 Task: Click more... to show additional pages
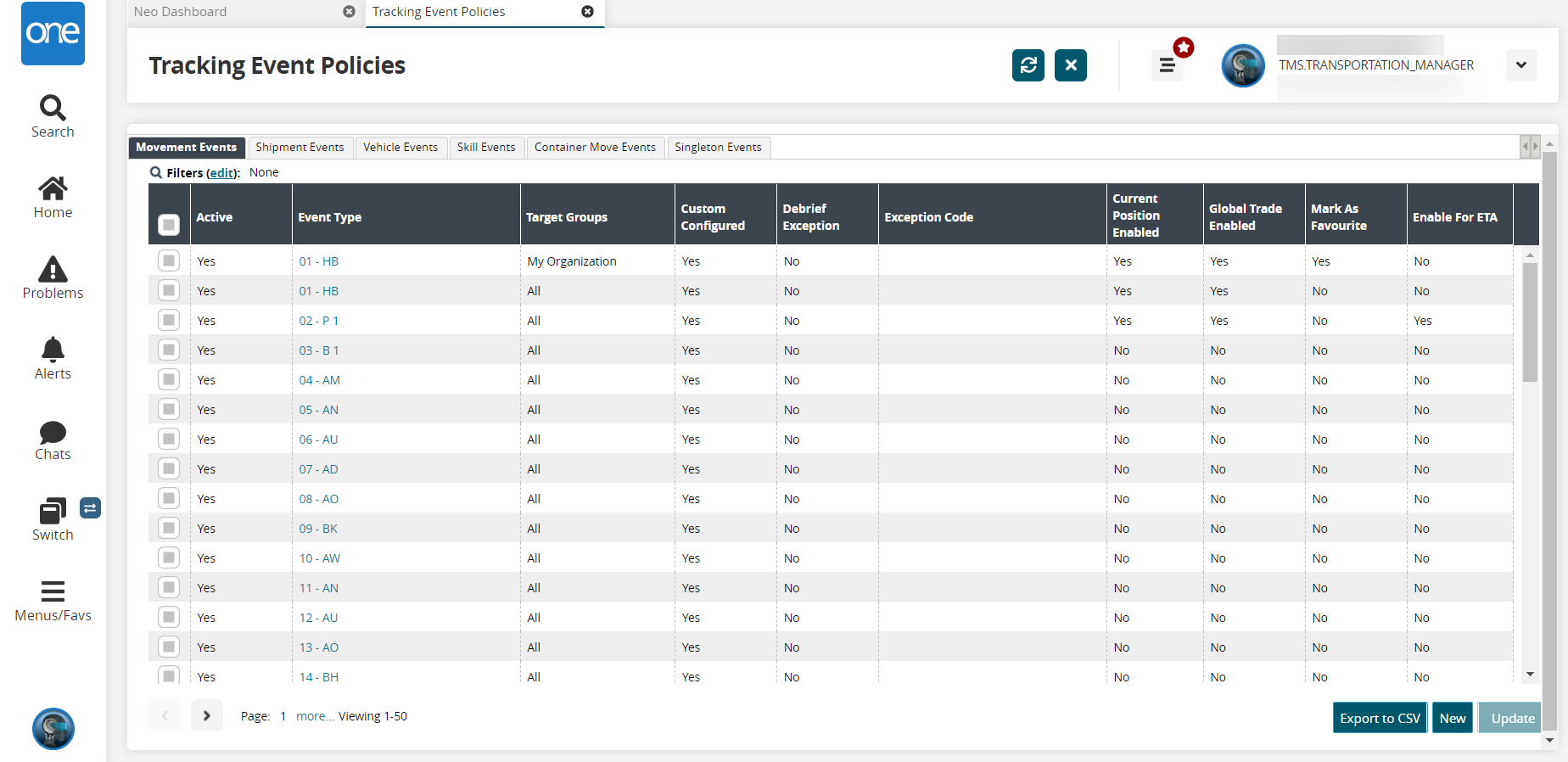pos(314,716)
